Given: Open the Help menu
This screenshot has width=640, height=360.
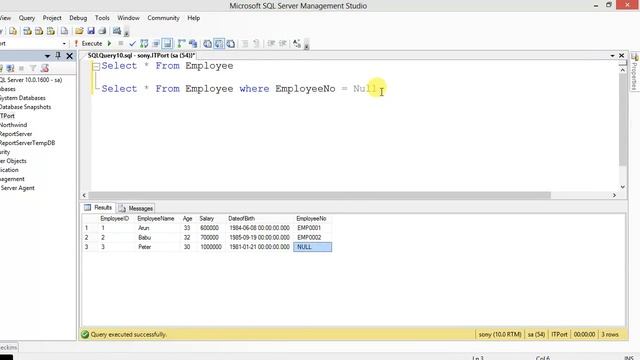Looking at the screenshot, I should [193, 18].
